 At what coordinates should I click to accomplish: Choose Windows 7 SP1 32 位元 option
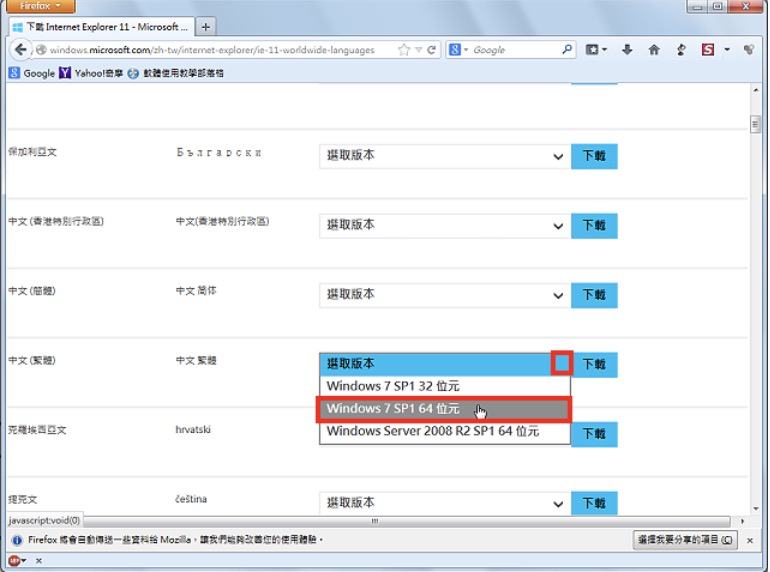(445, 386)
